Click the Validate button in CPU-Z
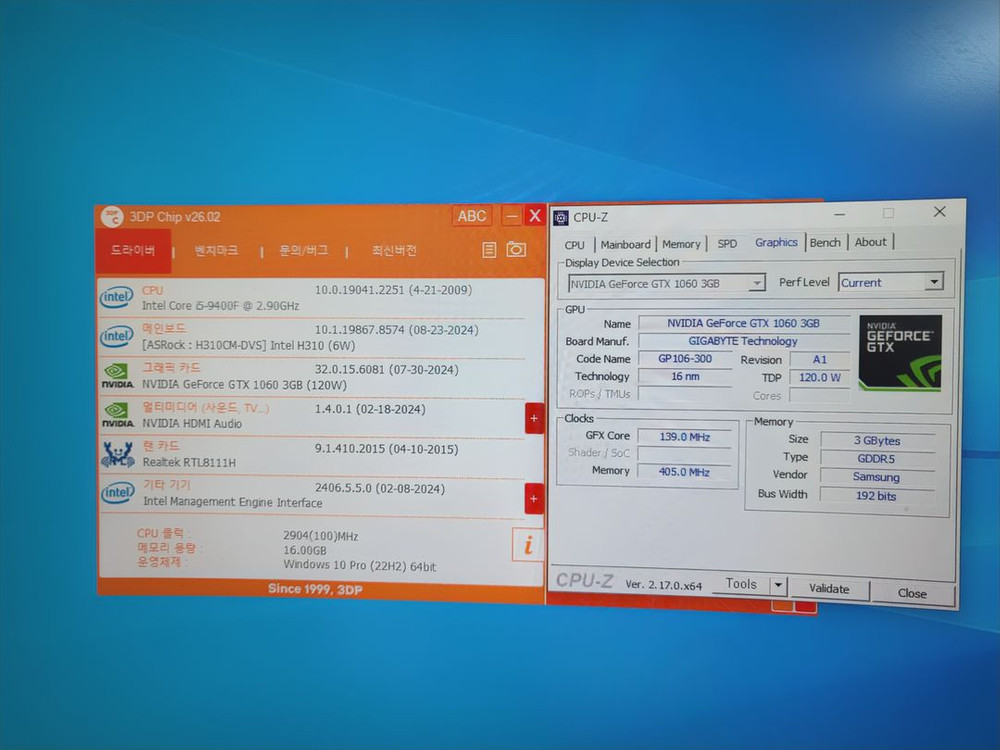Screen dimensions: 1000x750 coord(829,588)
